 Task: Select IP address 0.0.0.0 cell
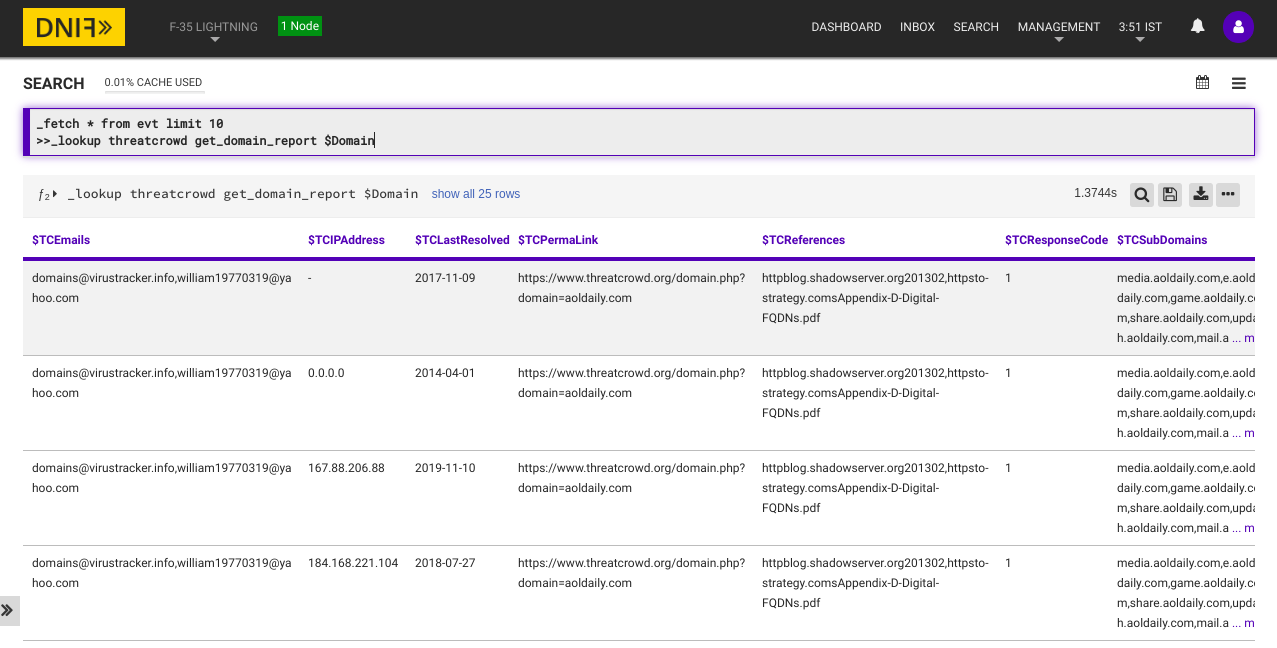(x=326, y=373)
